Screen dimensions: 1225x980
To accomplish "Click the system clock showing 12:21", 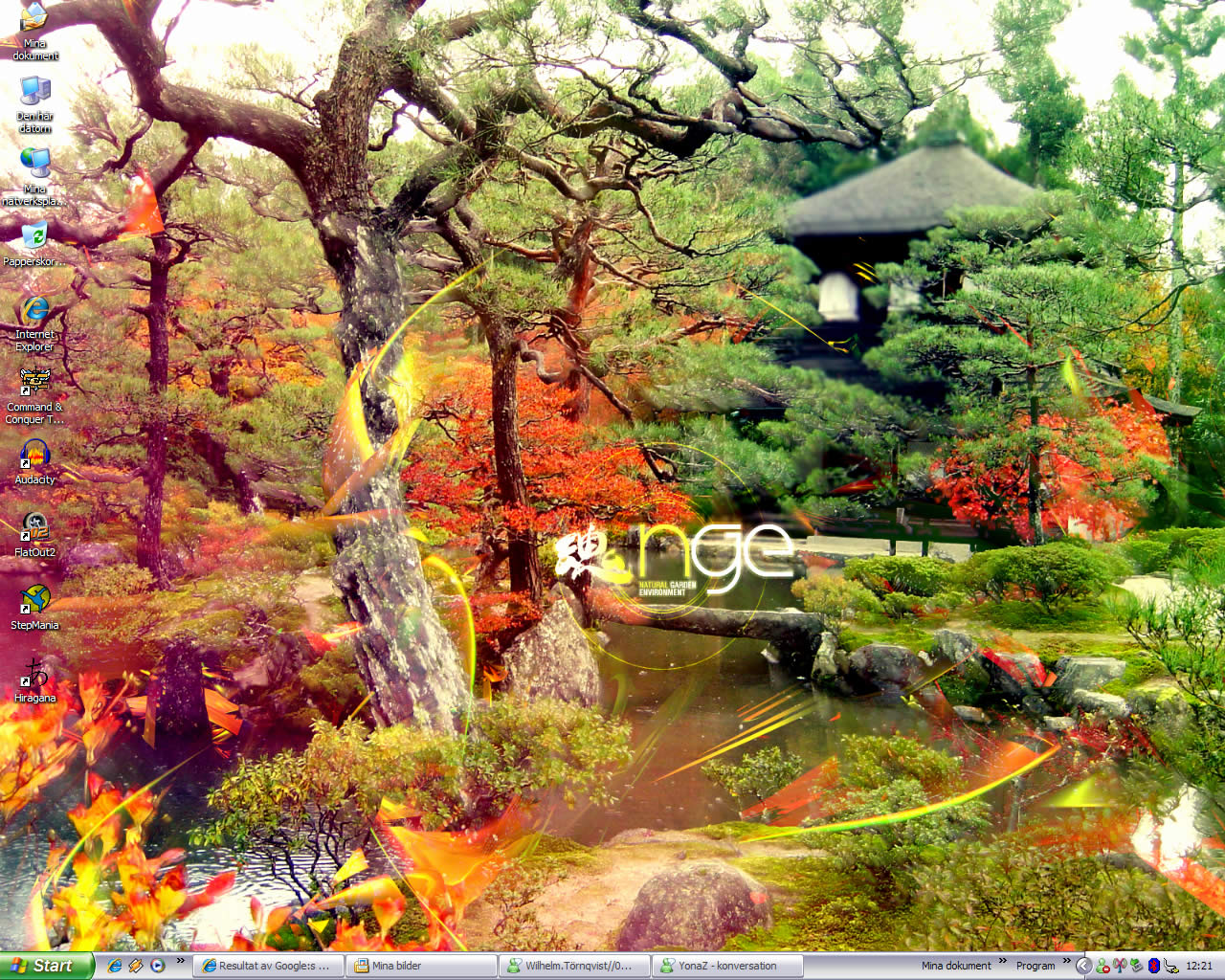I will pyautogui.click(x=1199, y=966).
